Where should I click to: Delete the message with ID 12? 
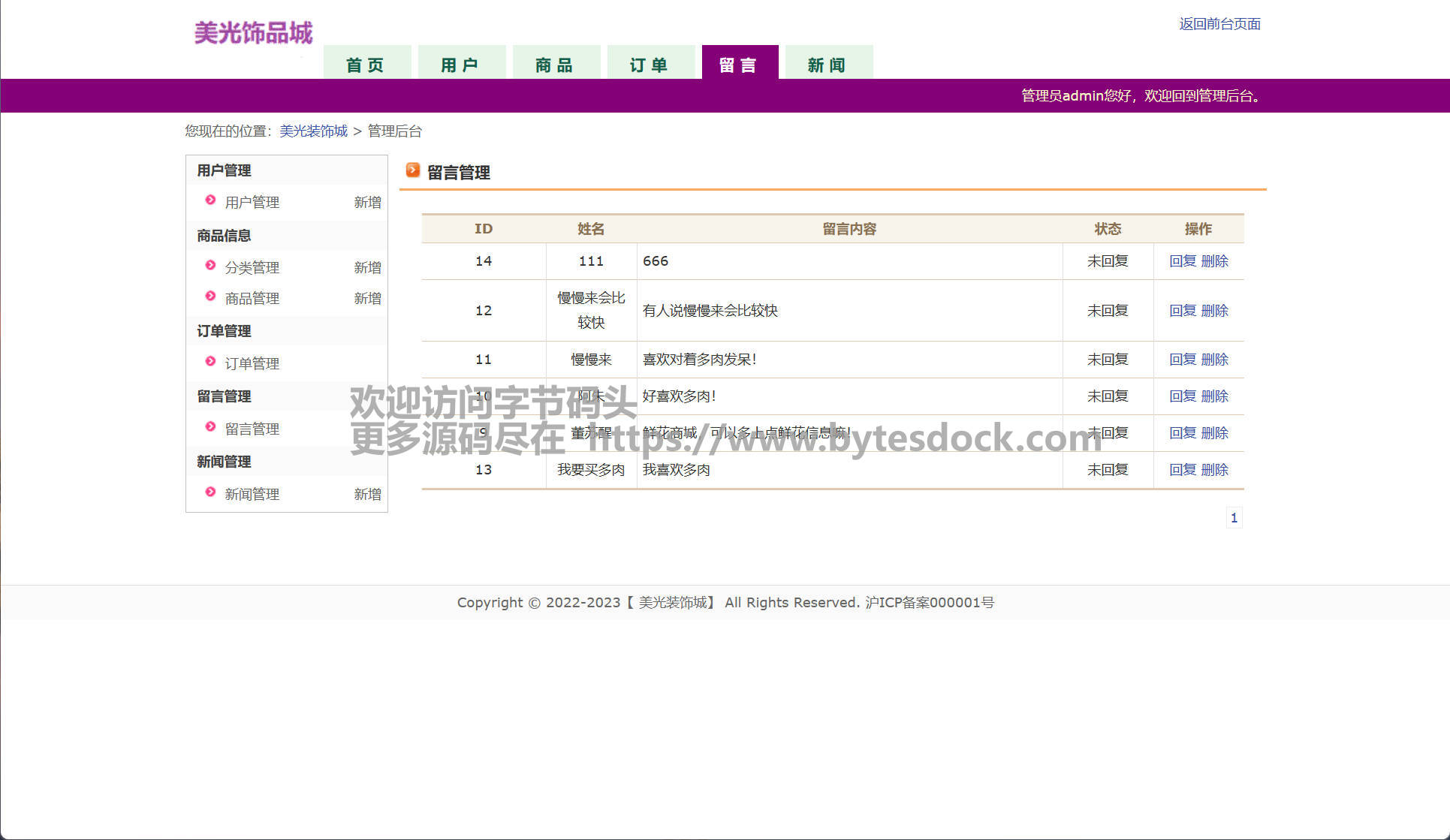click(x=1214, y=311)
